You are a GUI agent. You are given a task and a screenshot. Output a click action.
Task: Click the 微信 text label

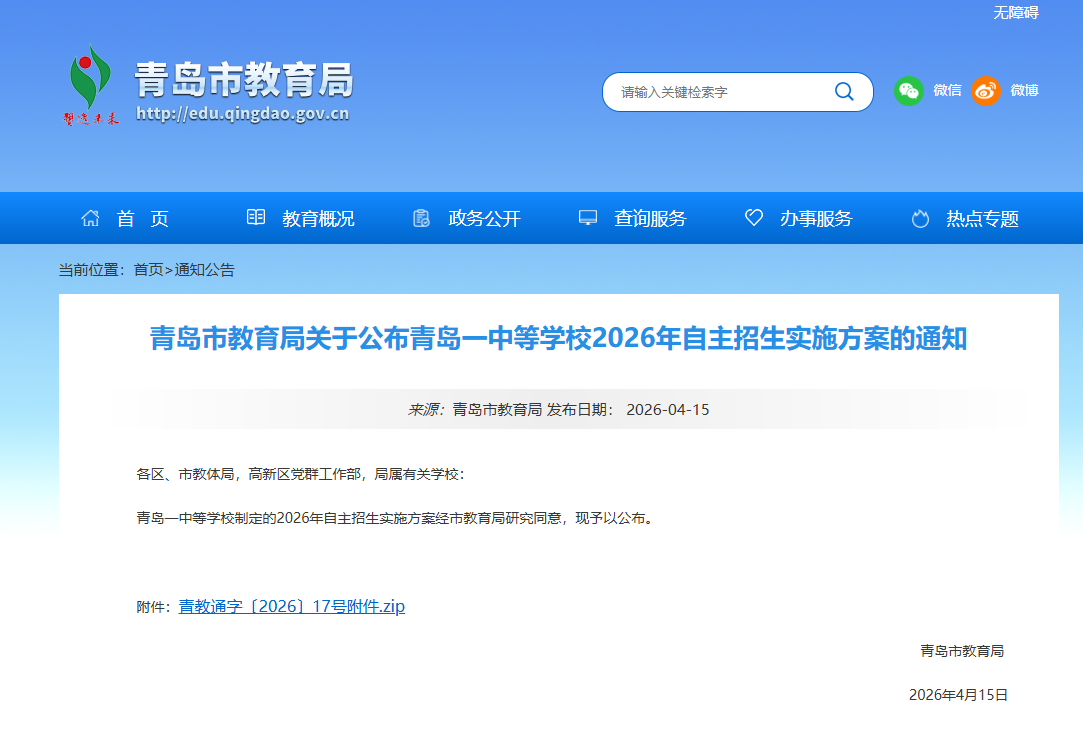947,91
